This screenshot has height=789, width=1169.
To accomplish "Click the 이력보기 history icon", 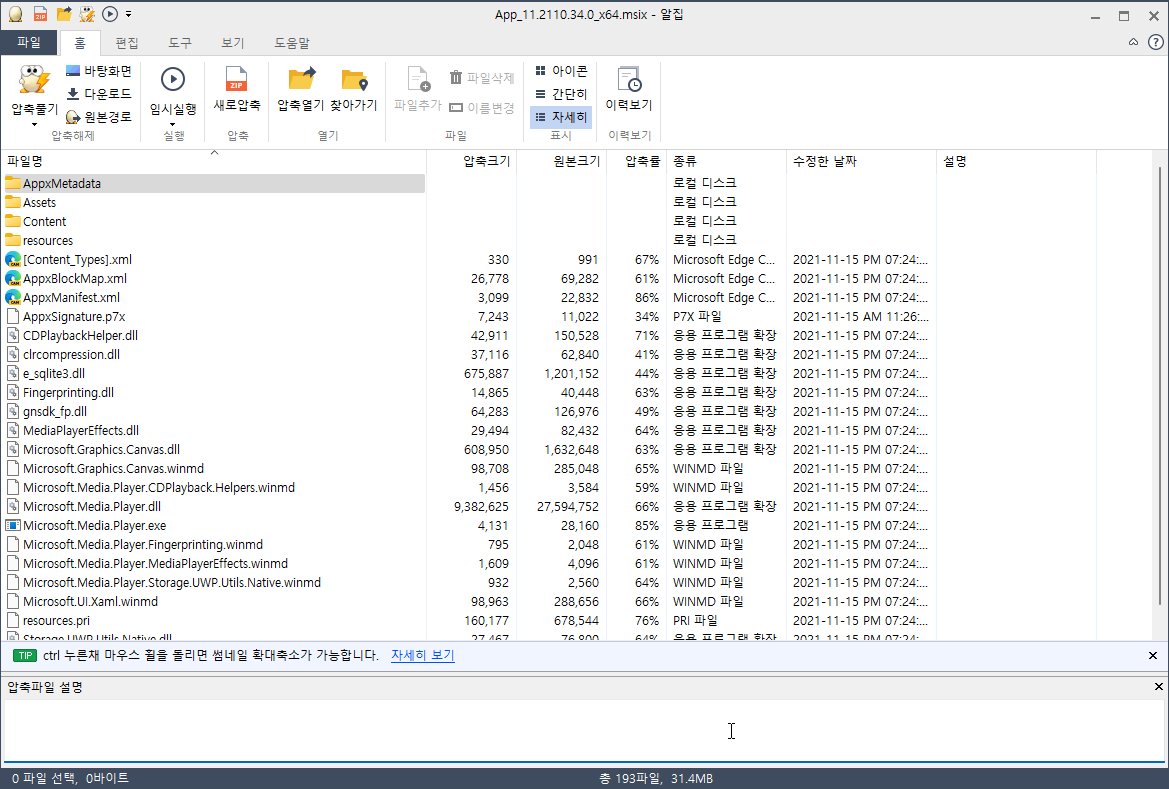I will (629, 79).
